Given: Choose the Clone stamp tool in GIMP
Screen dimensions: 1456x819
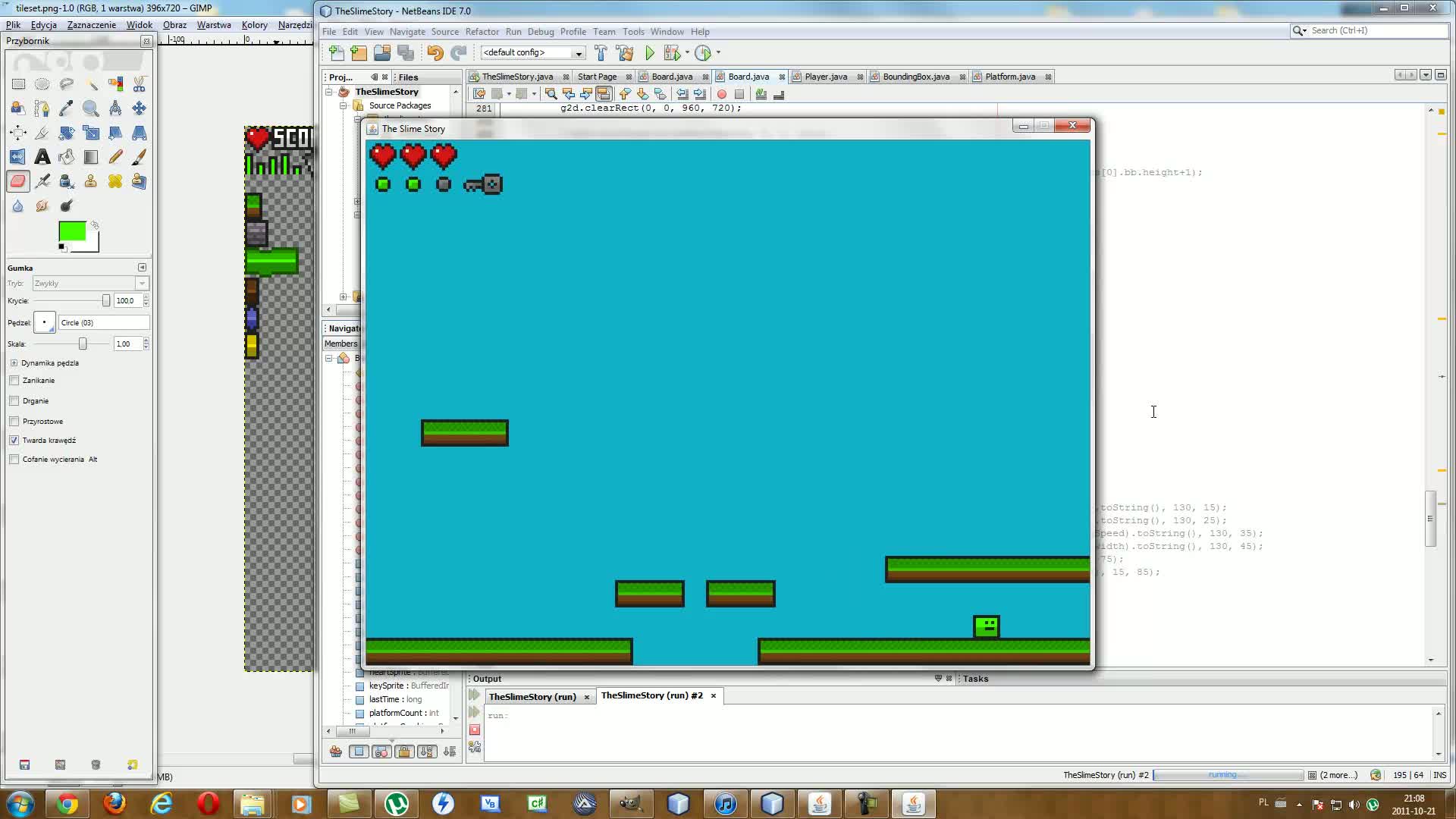Looking at the screenshot, I should [x=91, y=181].
